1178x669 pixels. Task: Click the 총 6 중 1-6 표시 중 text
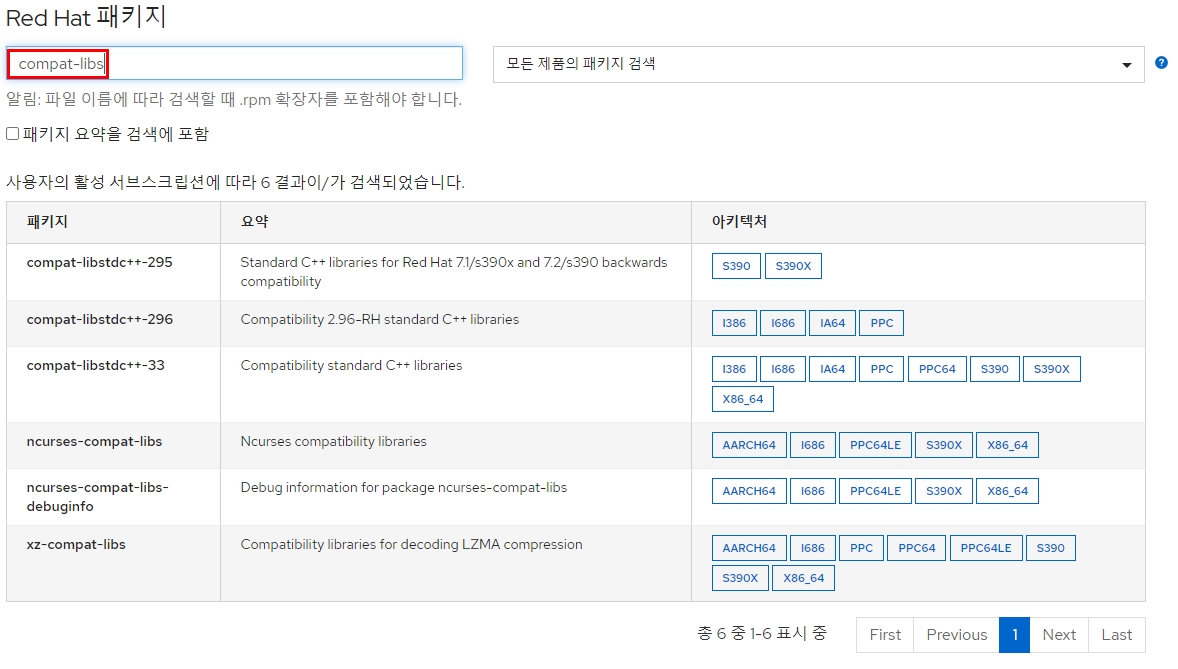(x=762, y=634)
